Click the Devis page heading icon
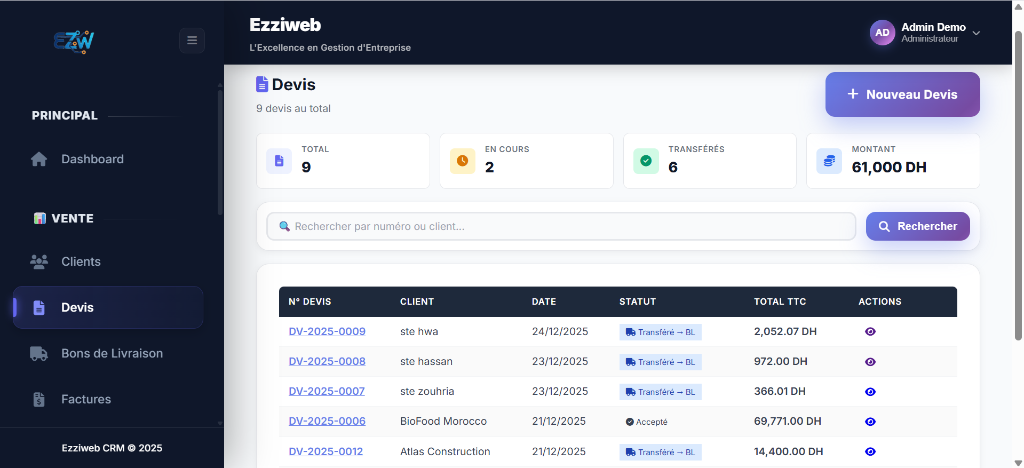 pos(262,84)
